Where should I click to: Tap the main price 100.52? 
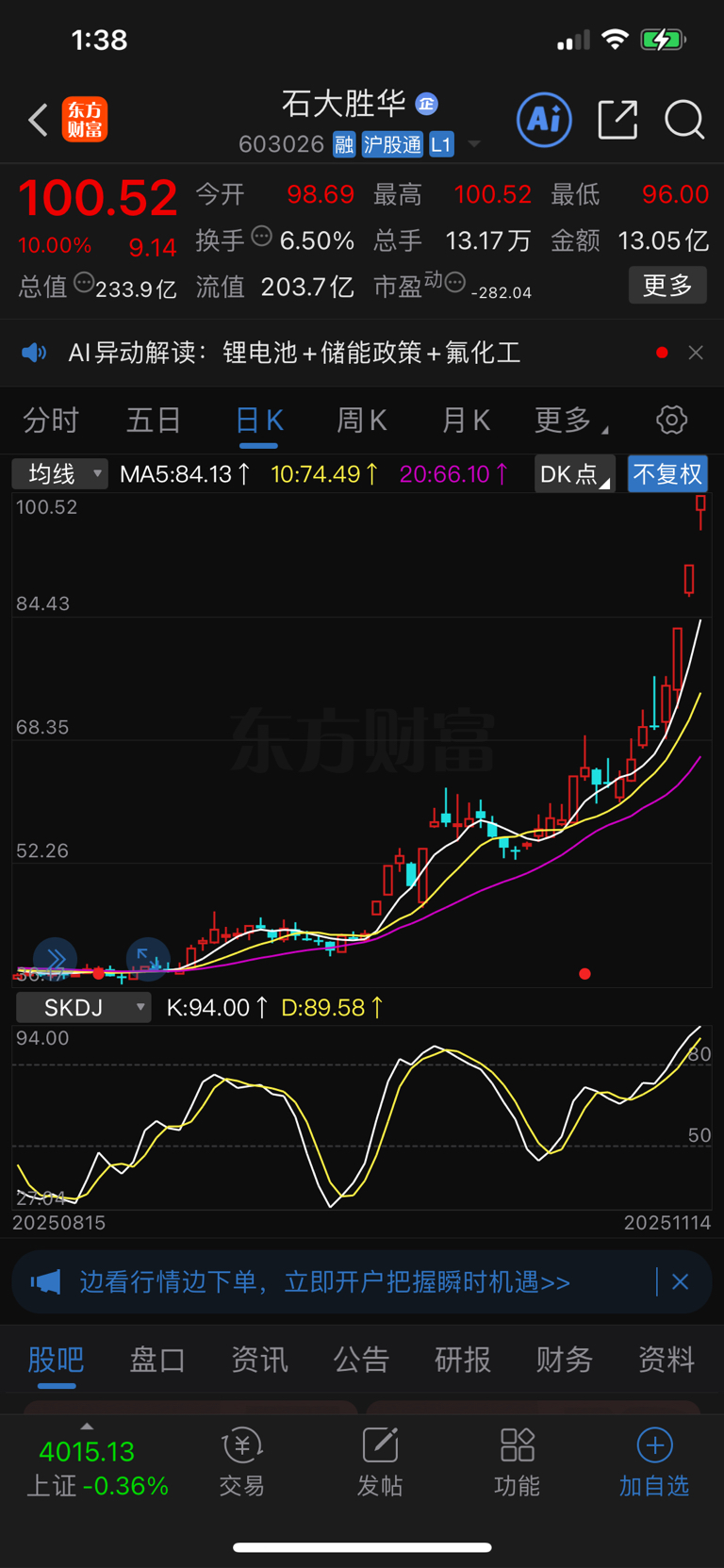98,199
